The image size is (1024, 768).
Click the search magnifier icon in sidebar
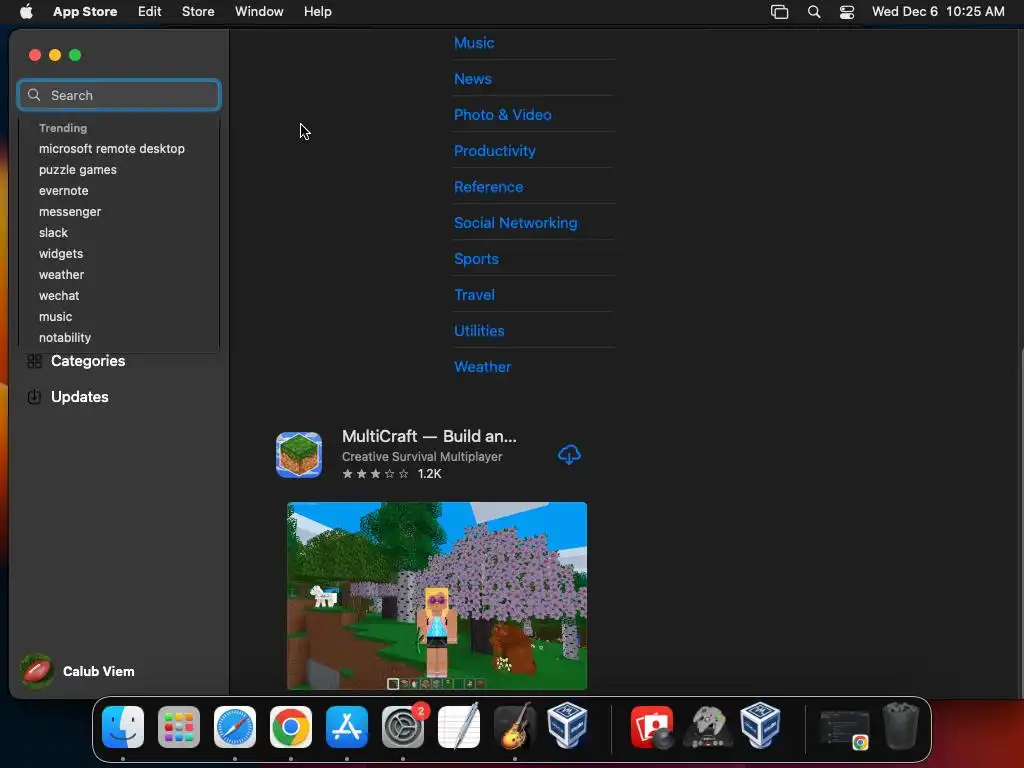click(34, 95)
